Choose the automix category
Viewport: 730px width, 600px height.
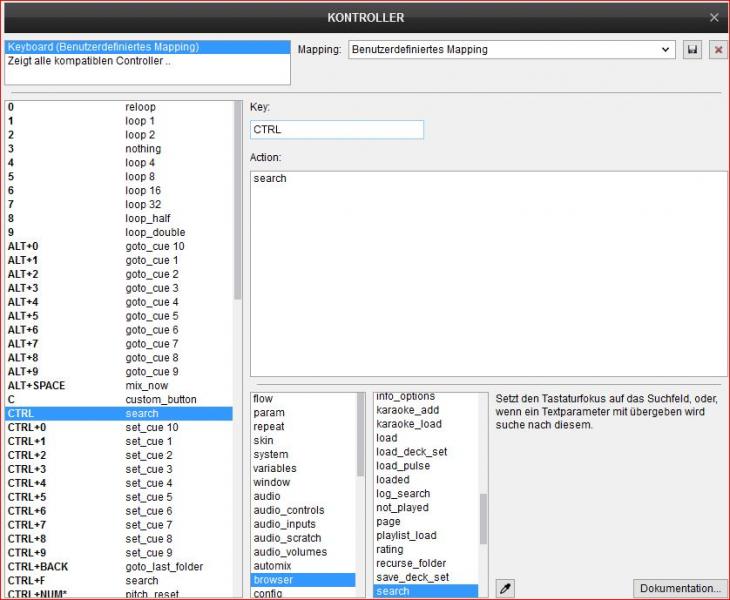(x=303, y=566)
